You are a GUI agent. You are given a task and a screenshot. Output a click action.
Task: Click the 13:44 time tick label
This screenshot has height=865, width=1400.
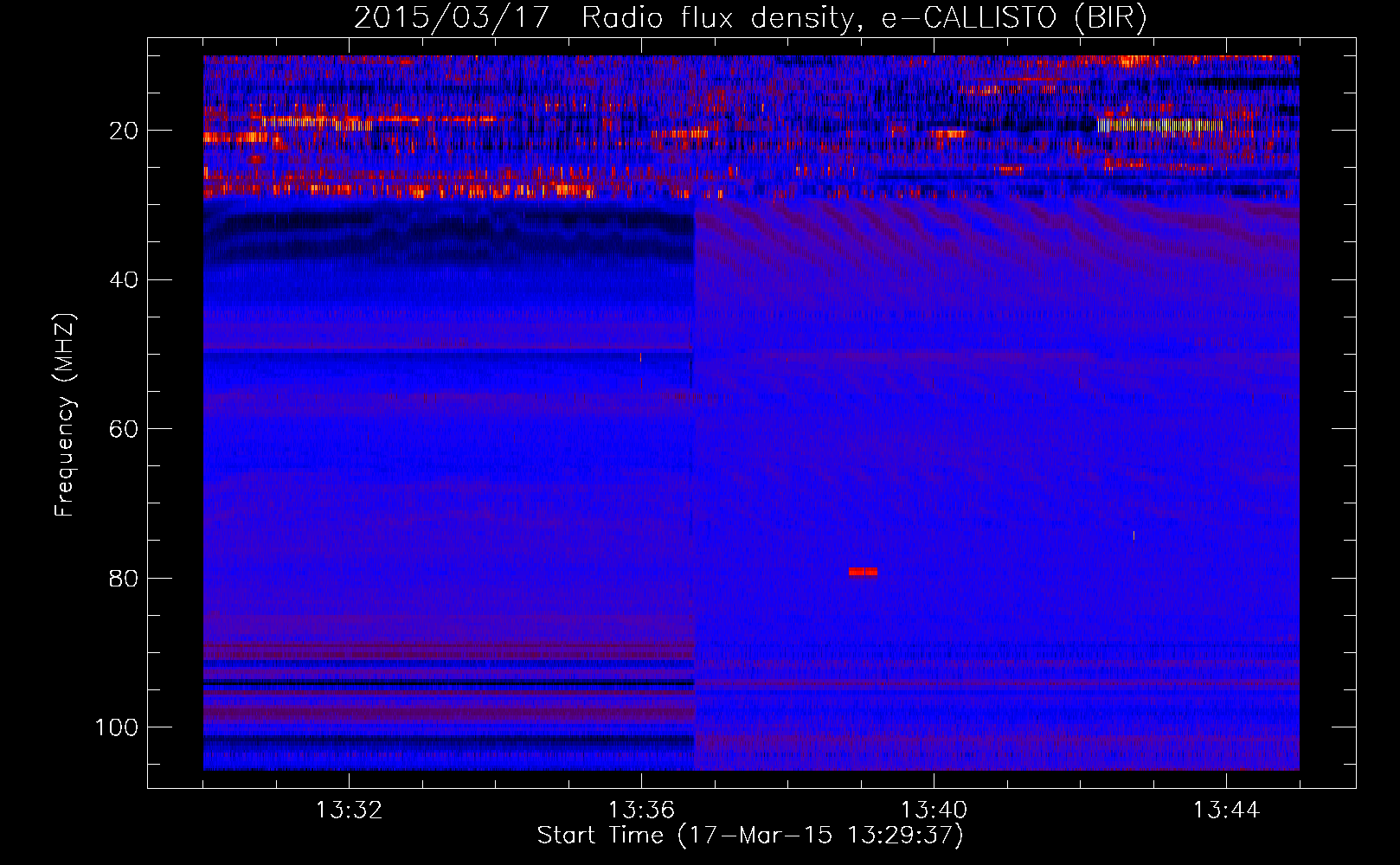pos(1226,811)
